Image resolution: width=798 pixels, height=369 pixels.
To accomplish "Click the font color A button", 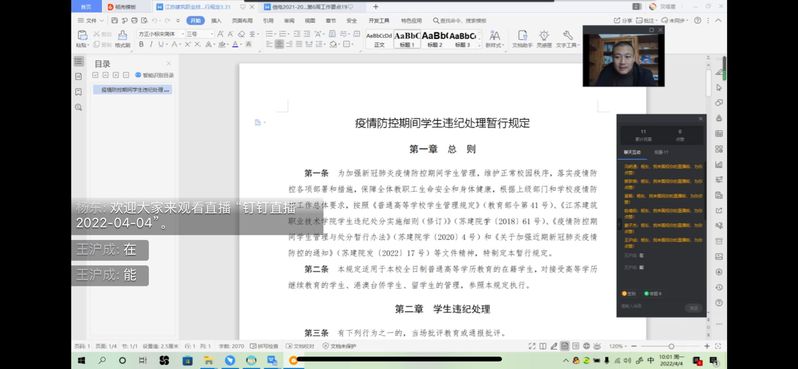I will pos(235,45).
